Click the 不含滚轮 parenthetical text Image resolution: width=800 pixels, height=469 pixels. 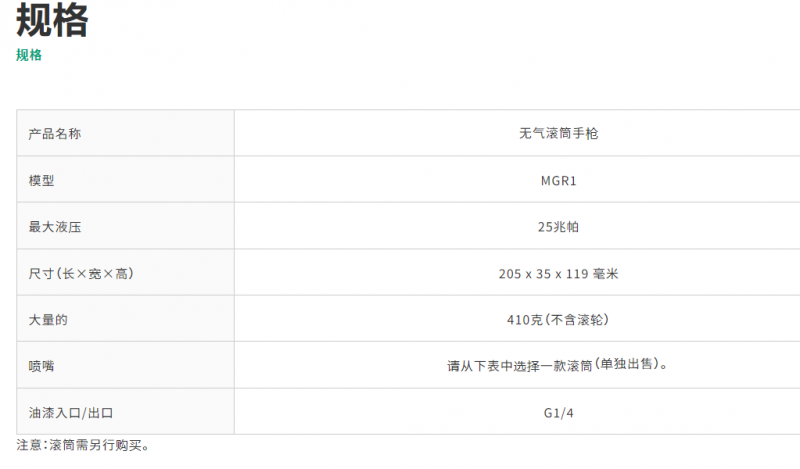click(x=577, y=320)
